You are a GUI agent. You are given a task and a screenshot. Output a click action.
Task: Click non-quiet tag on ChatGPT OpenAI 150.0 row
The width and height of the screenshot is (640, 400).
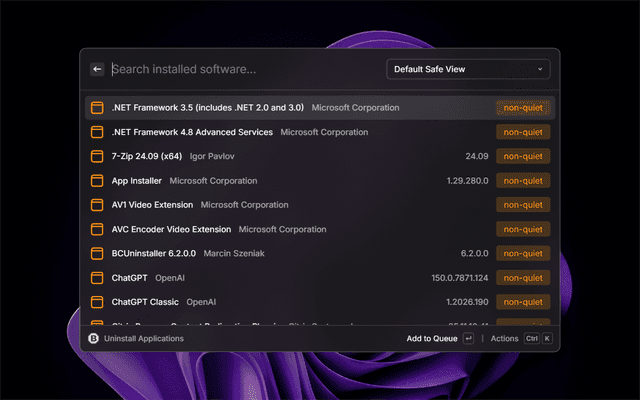[x=523, y=278]
